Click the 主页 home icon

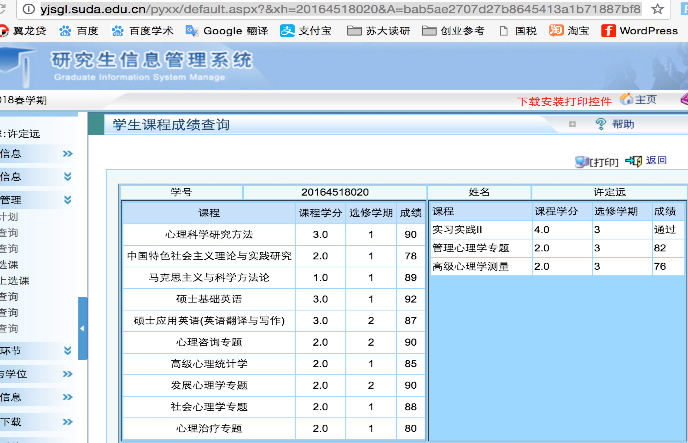[627, 99]
